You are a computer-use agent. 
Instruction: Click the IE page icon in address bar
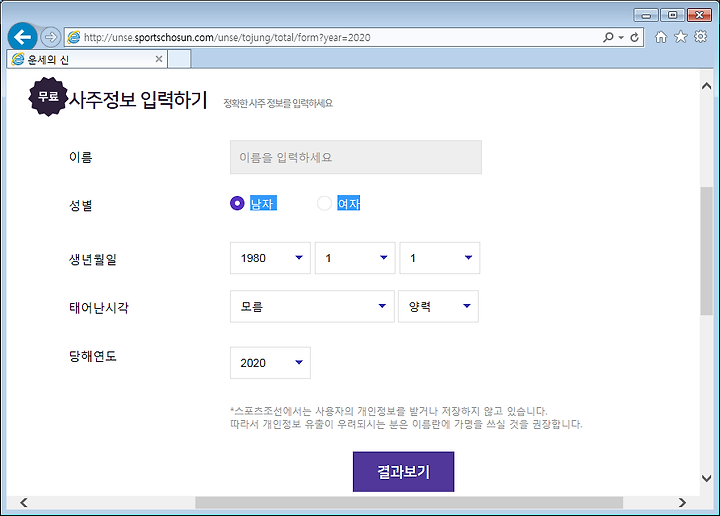click(x=73, y=37)
